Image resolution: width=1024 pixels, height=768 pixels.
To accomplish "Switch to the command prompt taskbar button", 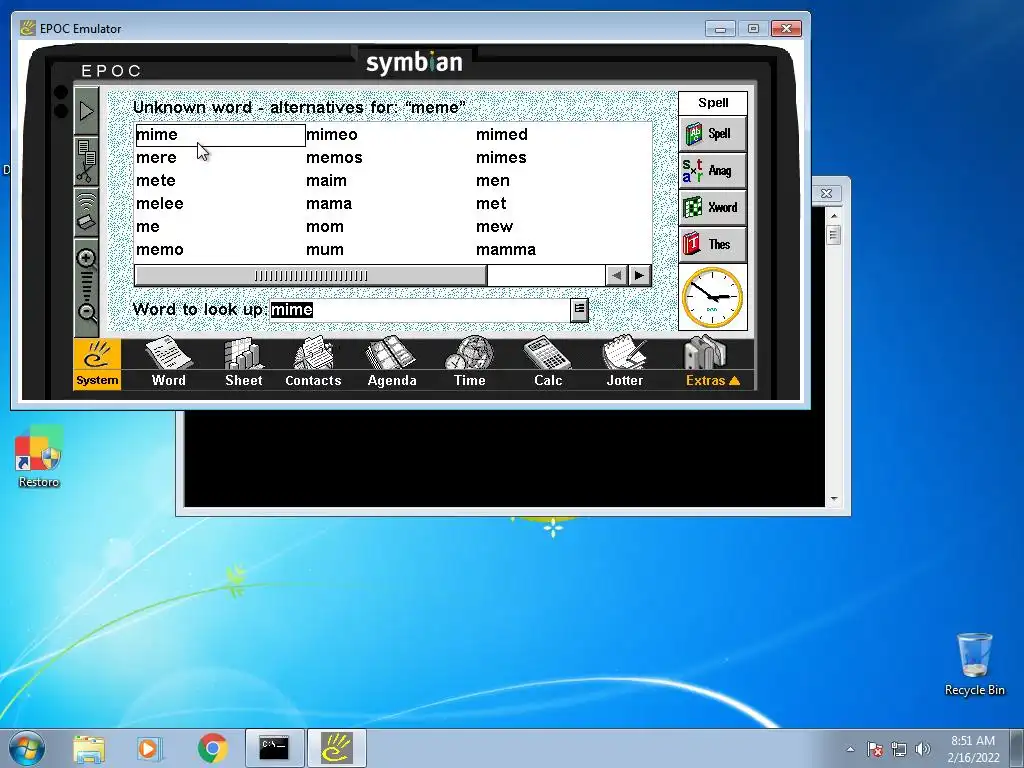I will click(274, 748).
